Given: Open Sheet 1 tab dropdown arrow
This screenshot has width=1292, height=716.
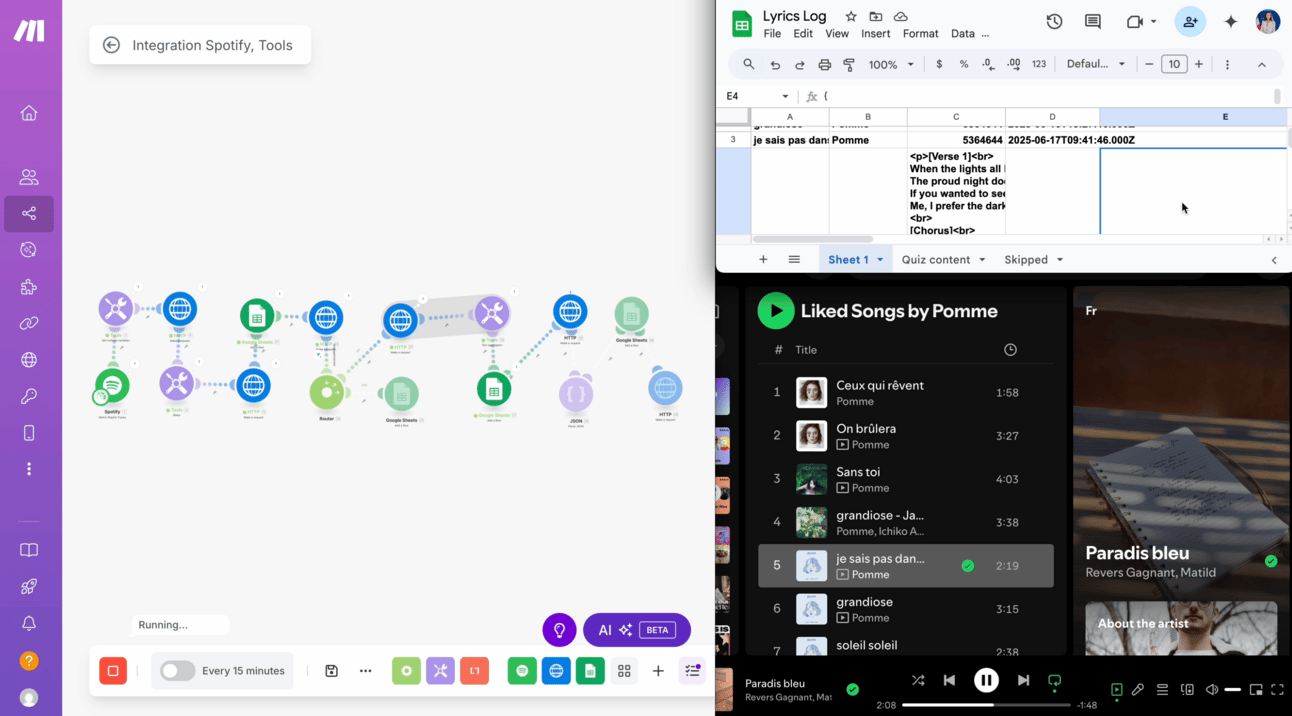Looking at the screenshot, I should pos(881,260).
